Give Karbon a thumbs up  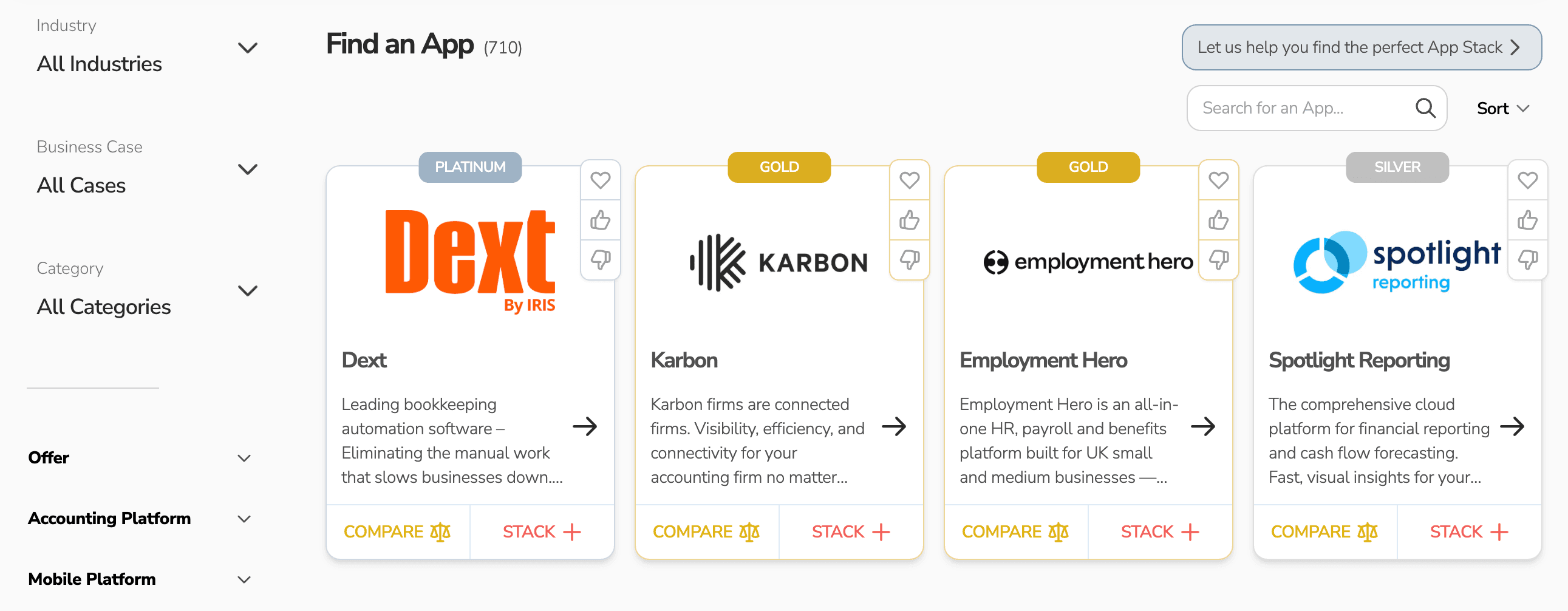click(908, 220)
